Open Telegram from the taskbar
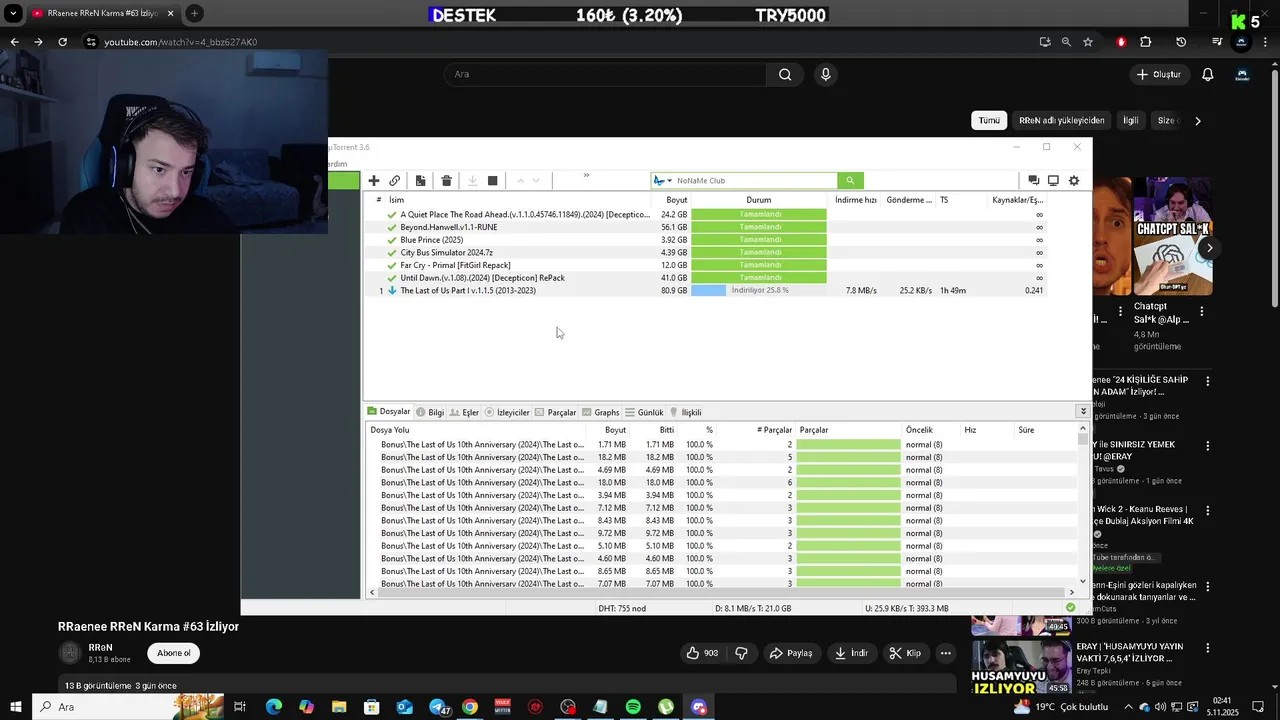The width and height of the screenshot is (1280, 720). [x=438, y=707]
